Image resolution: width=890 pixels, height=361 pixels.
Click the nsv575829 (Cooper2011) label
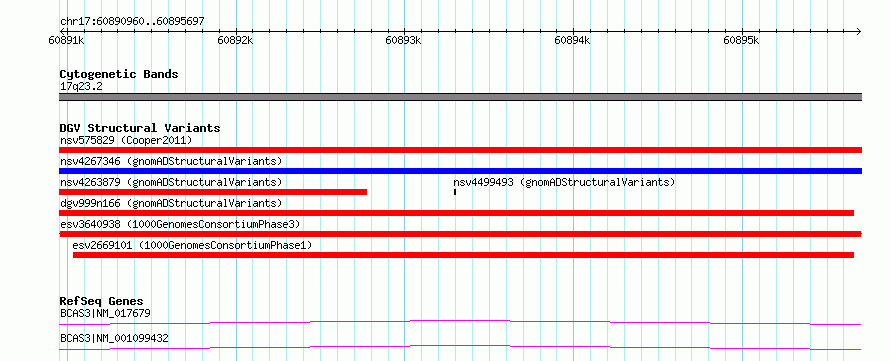click(x=126, y=140)
